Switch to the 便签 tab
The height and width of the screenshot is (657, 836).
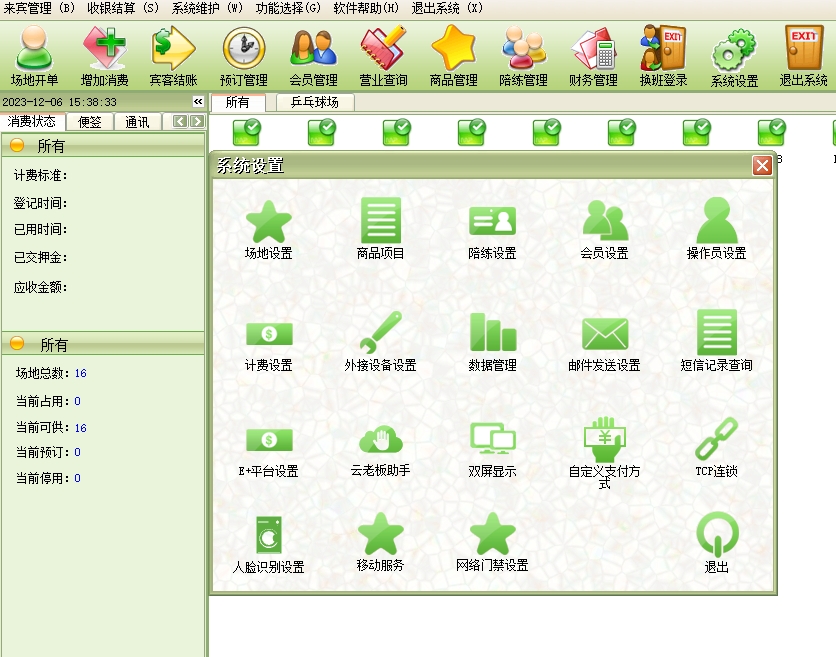coord(89,122)
